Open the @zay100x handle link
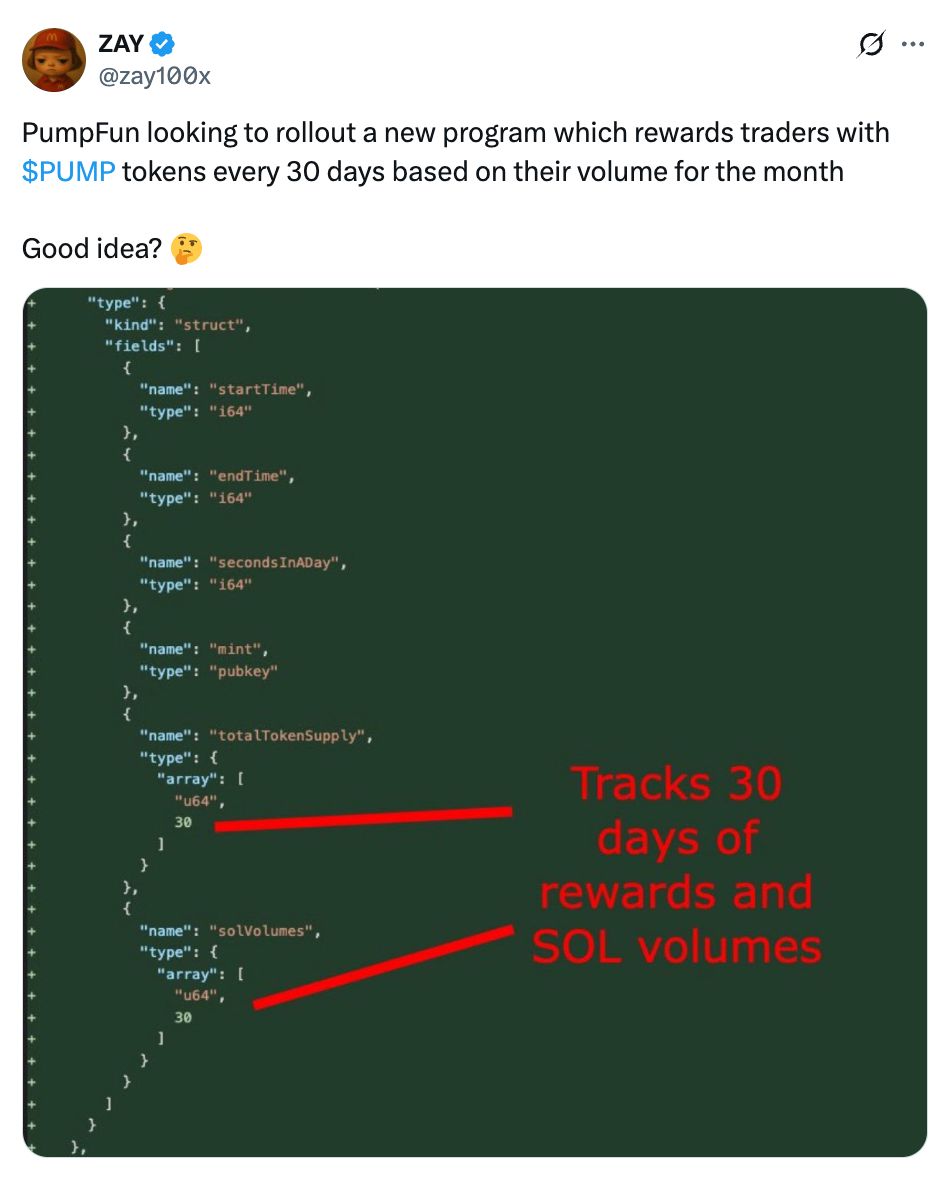Screen dimensions: 948x1182 [x=154, y=76]
